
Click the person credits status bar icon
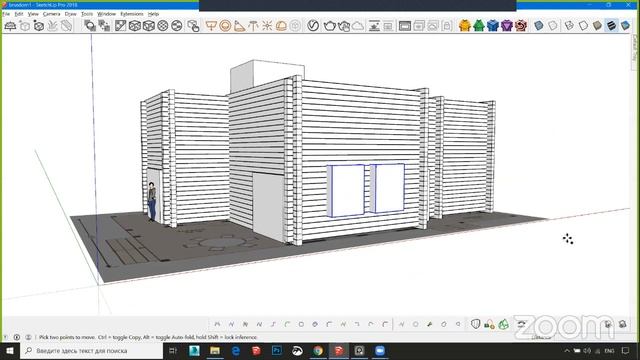point(28,337)
